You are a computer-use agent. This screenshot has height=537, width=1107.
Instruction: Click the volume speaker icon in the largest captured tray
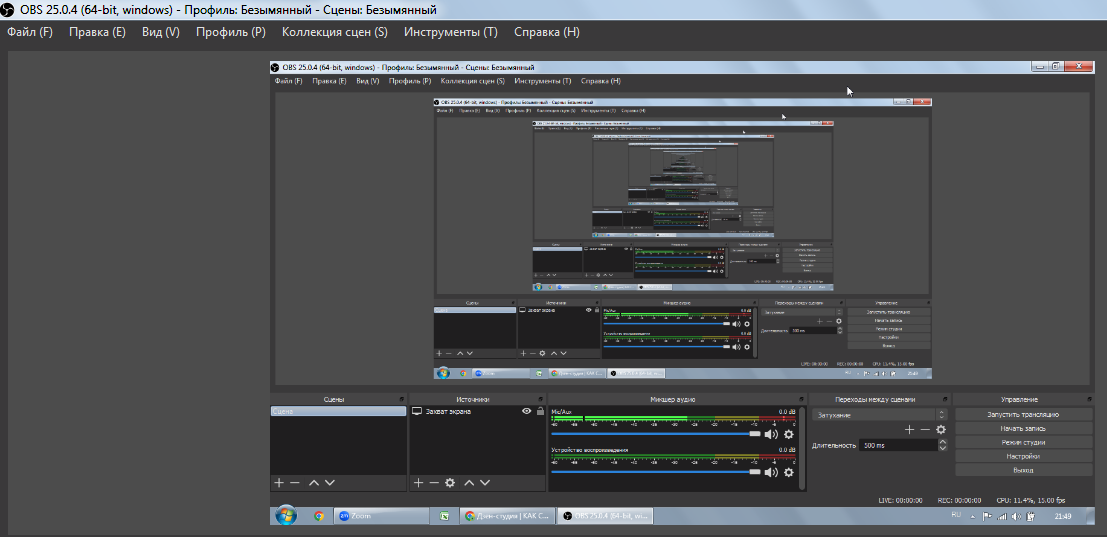[x=1015, y=517]
